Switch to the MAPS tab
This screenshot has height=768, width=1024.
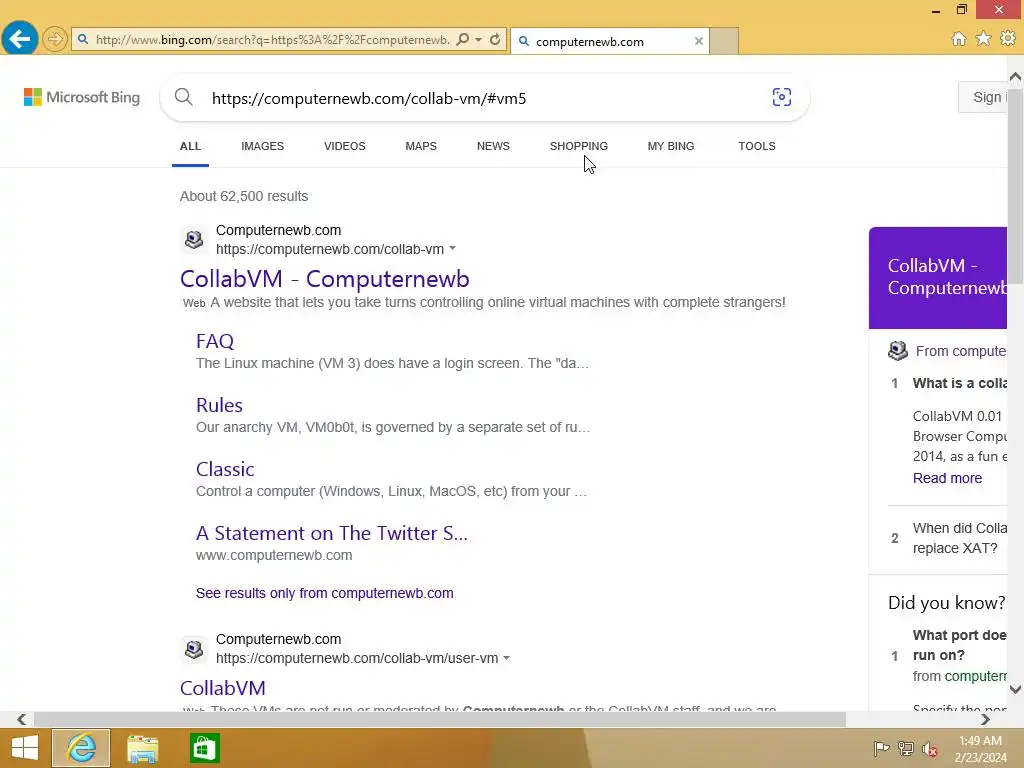421,146
